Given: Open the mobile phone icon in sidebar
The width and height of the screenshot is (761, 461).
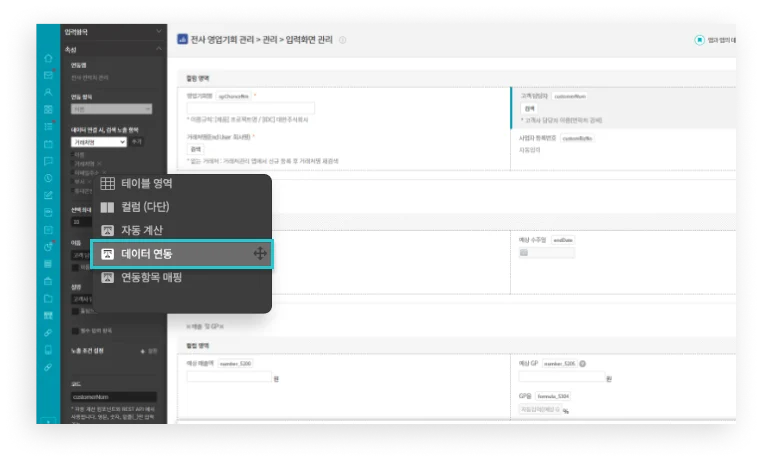Looking at the screenshot, I should 48,349.
